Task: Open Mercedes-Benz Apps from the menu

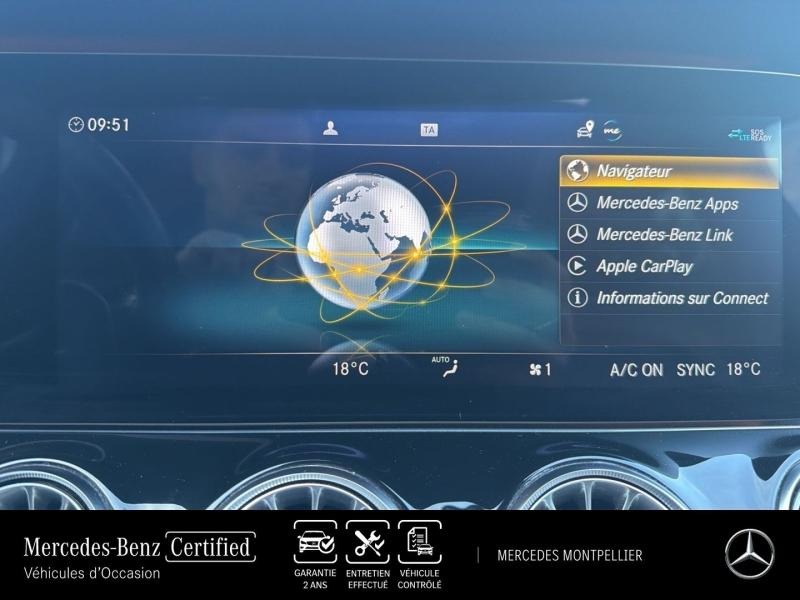Action: [x=668, y=203]
